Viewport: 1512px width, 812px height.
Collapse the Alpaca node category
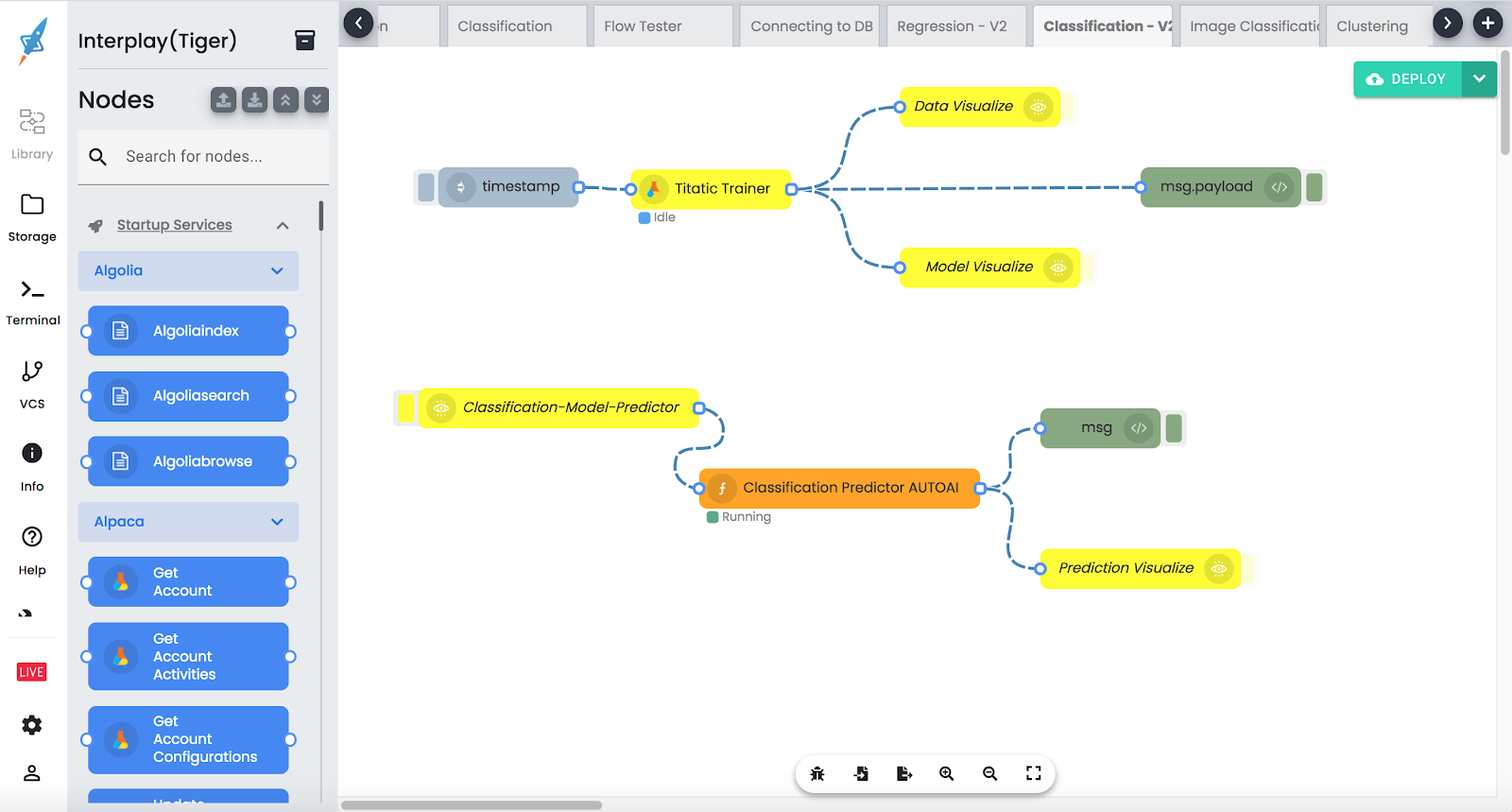277,522
